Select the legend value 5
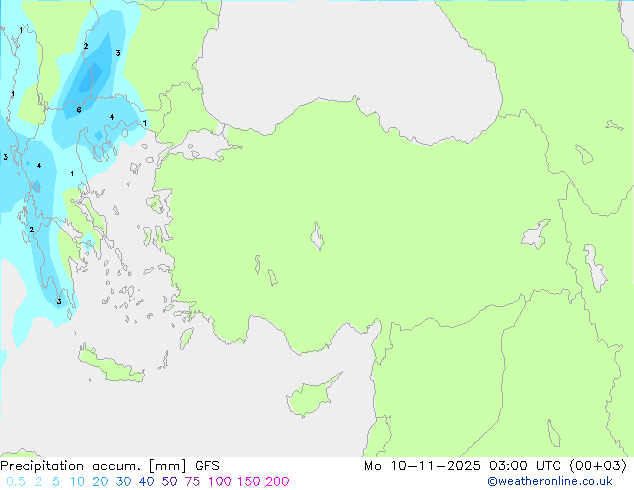The height and width of the screenshot is (490, 634). 56,482
